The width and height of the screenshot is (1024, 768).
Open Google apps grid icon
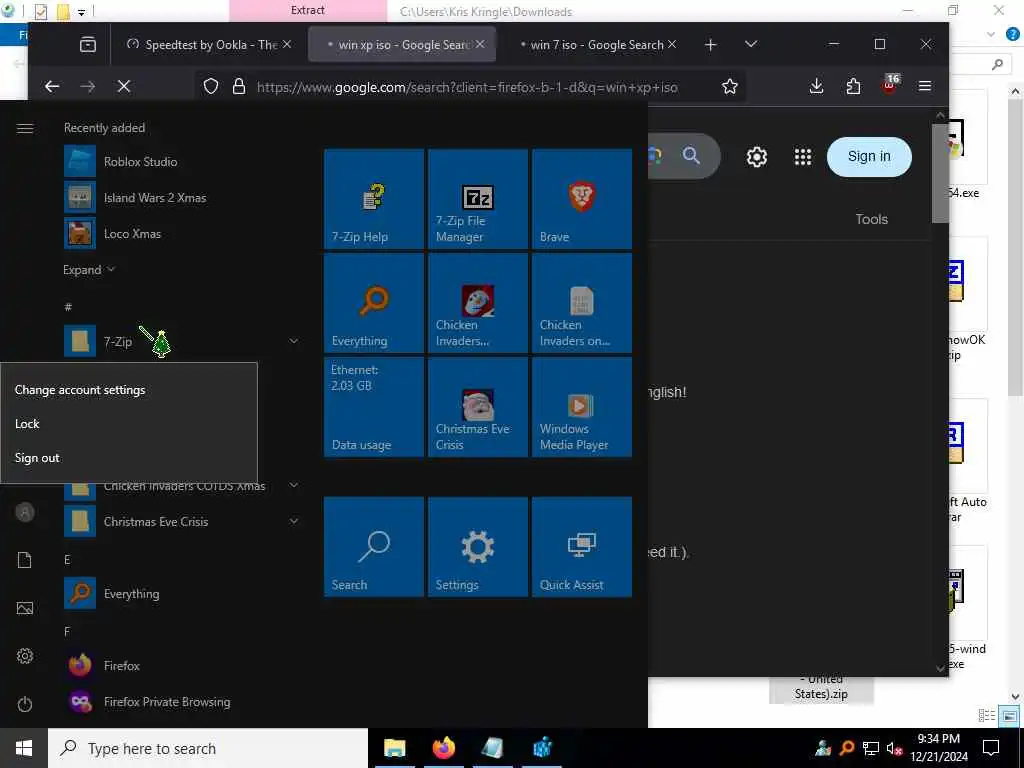click(803, 157)
